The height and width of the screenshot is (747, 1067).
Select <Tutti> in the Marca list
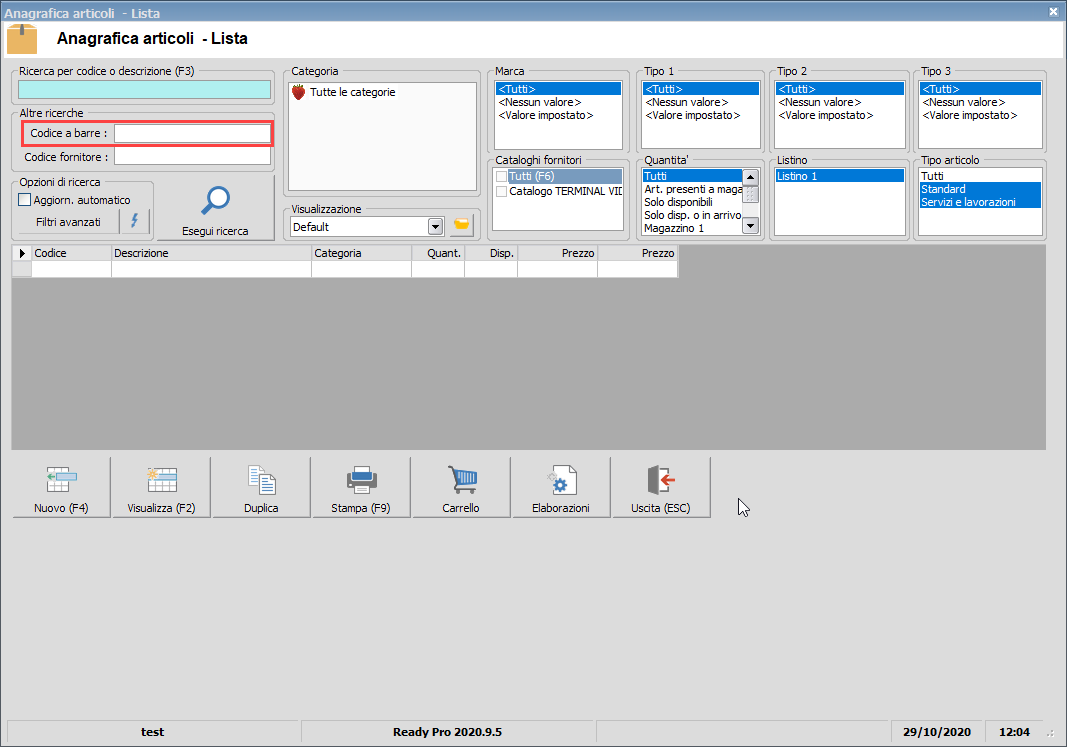(558, 89)
